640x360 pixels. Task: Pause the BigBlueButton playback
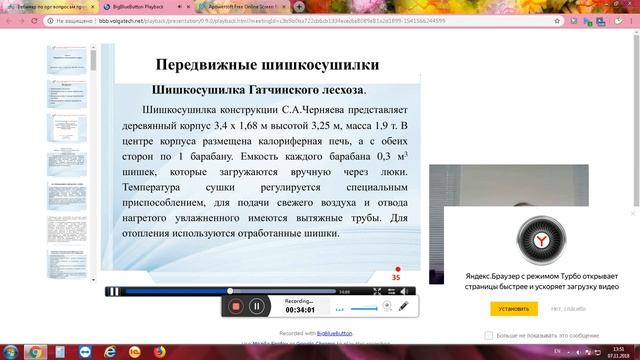(114, 291)
